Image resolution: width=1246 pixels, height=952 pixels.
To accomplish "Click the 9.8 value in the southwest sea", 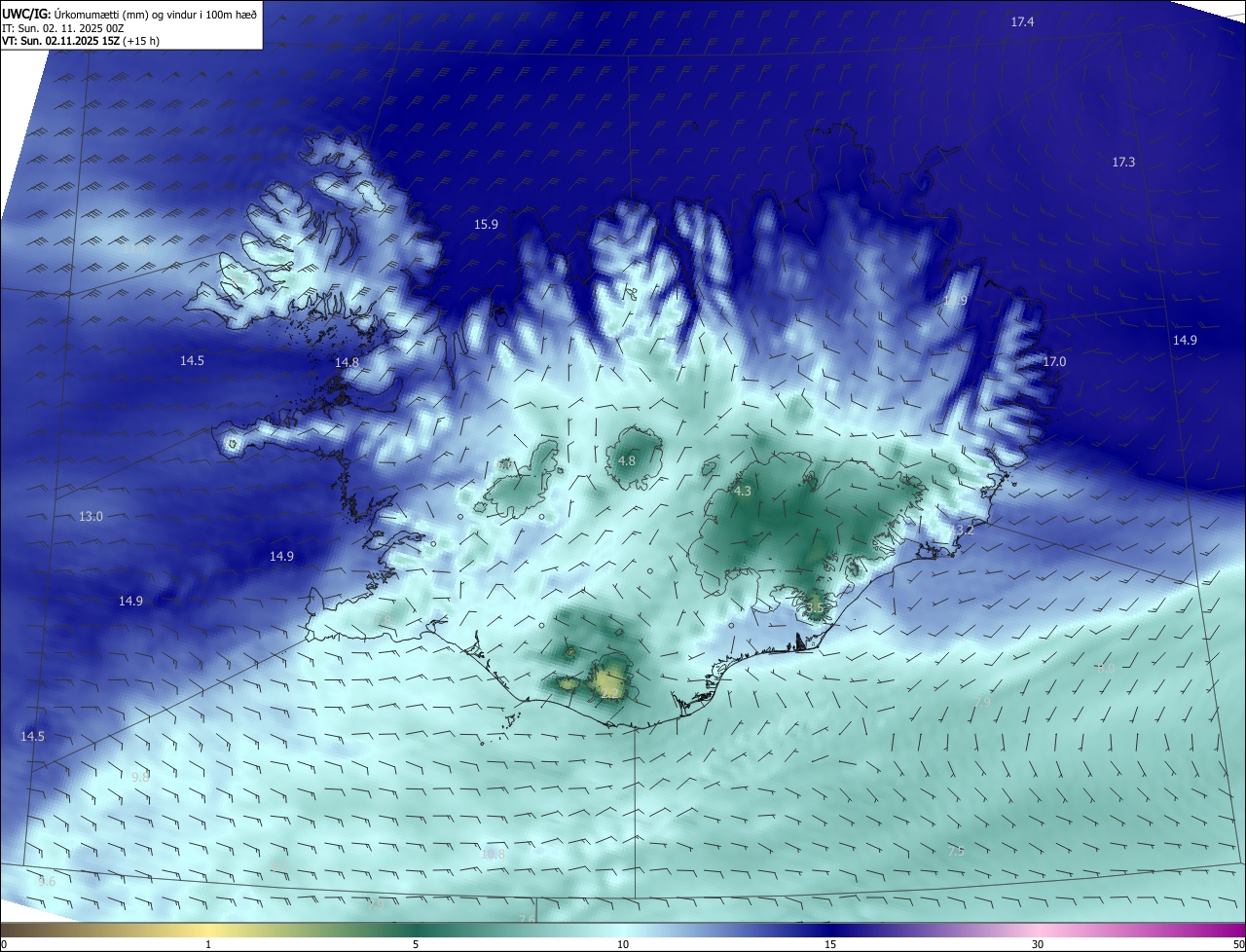I will tap(140, 776).
